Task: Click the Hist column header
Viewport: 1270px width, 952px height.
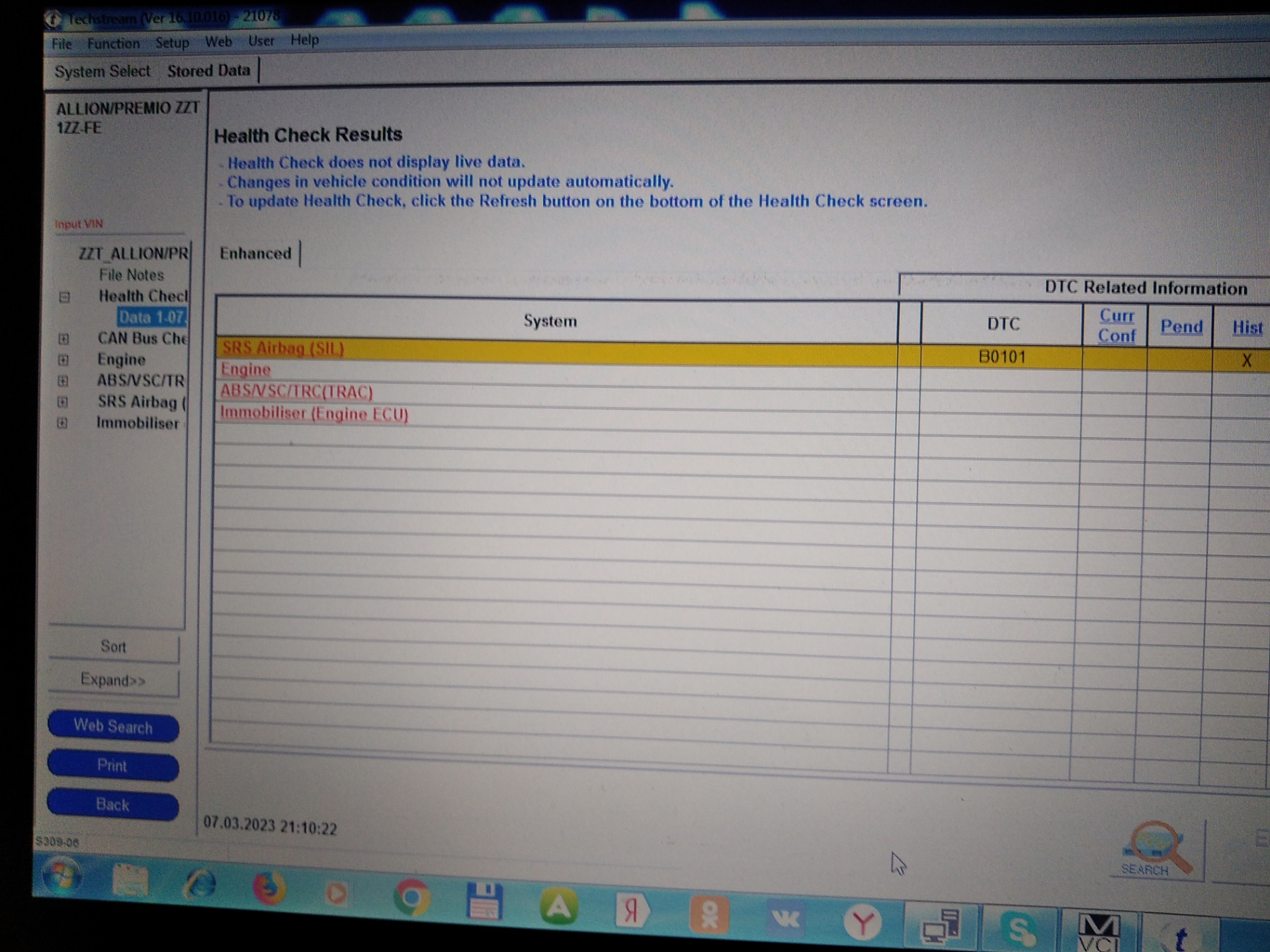Action: point(1248,327)
